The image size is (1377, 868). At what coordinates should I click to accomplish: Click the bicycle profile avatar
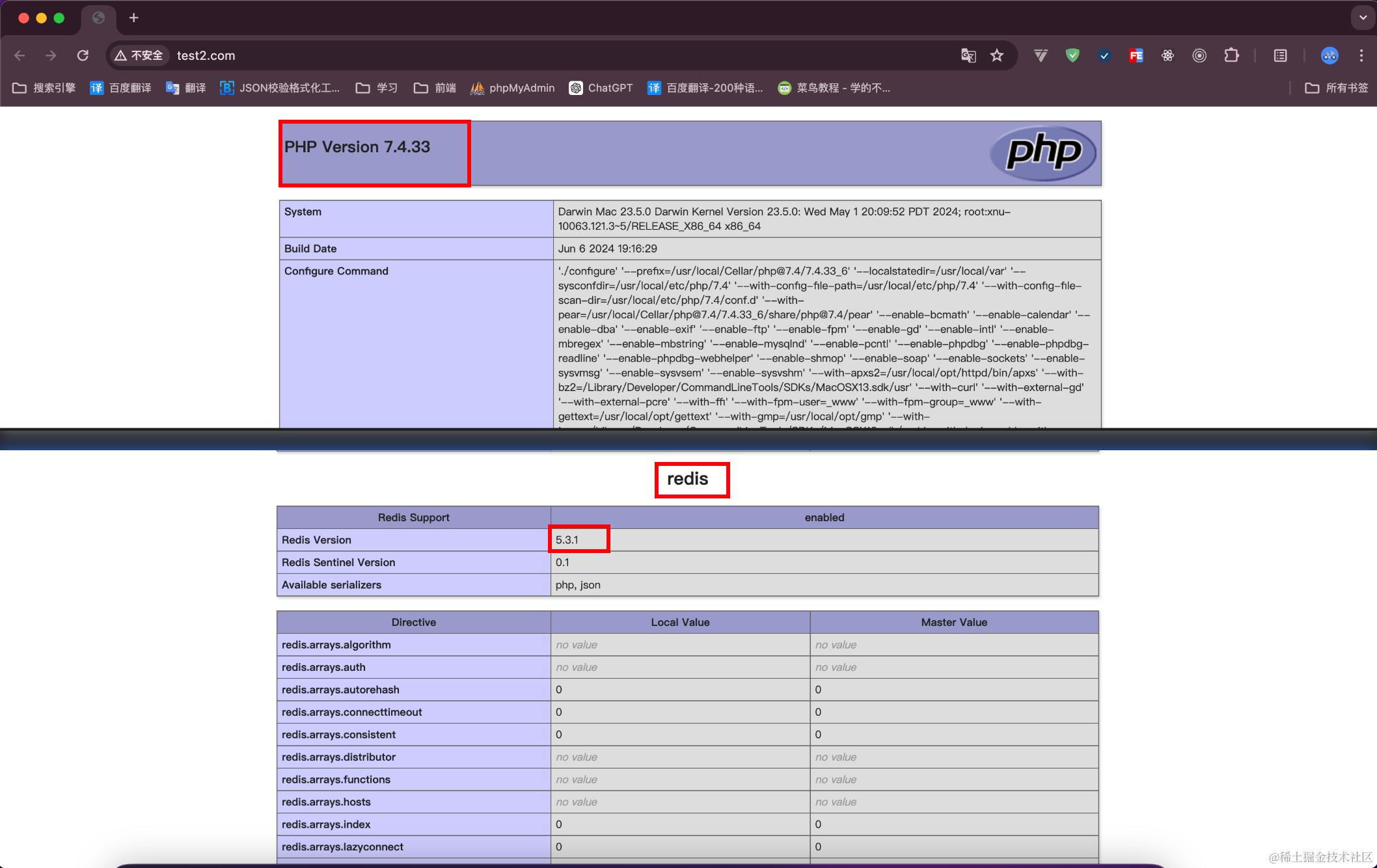(x=1329, y=56)
